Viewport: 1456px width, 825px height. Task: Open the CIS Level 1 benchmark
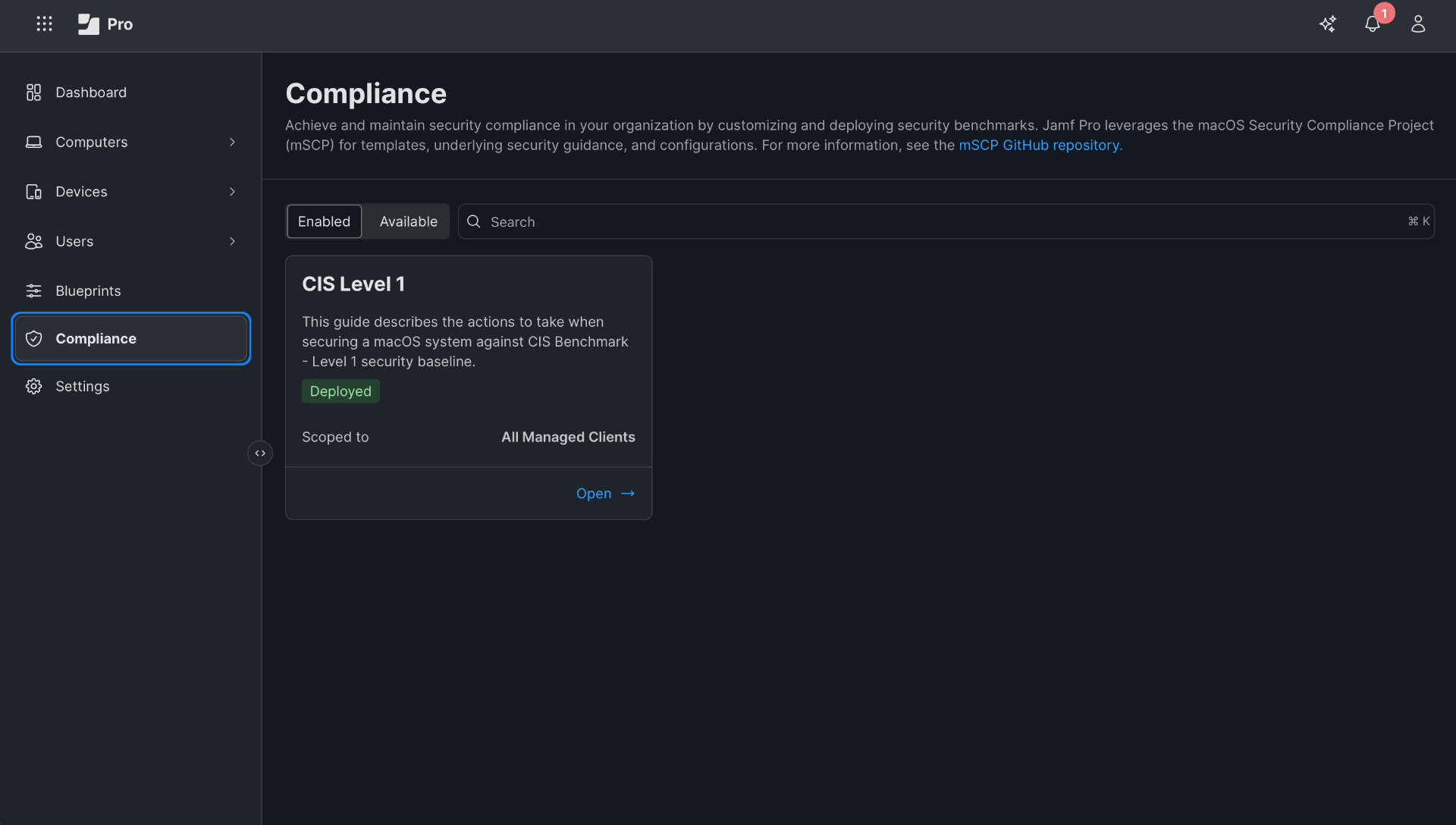604,494
